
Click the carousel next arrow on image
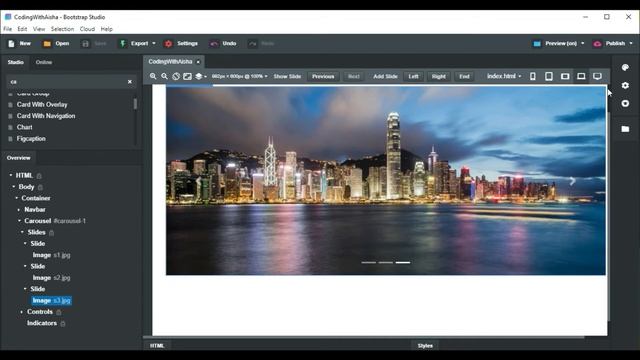572,180
